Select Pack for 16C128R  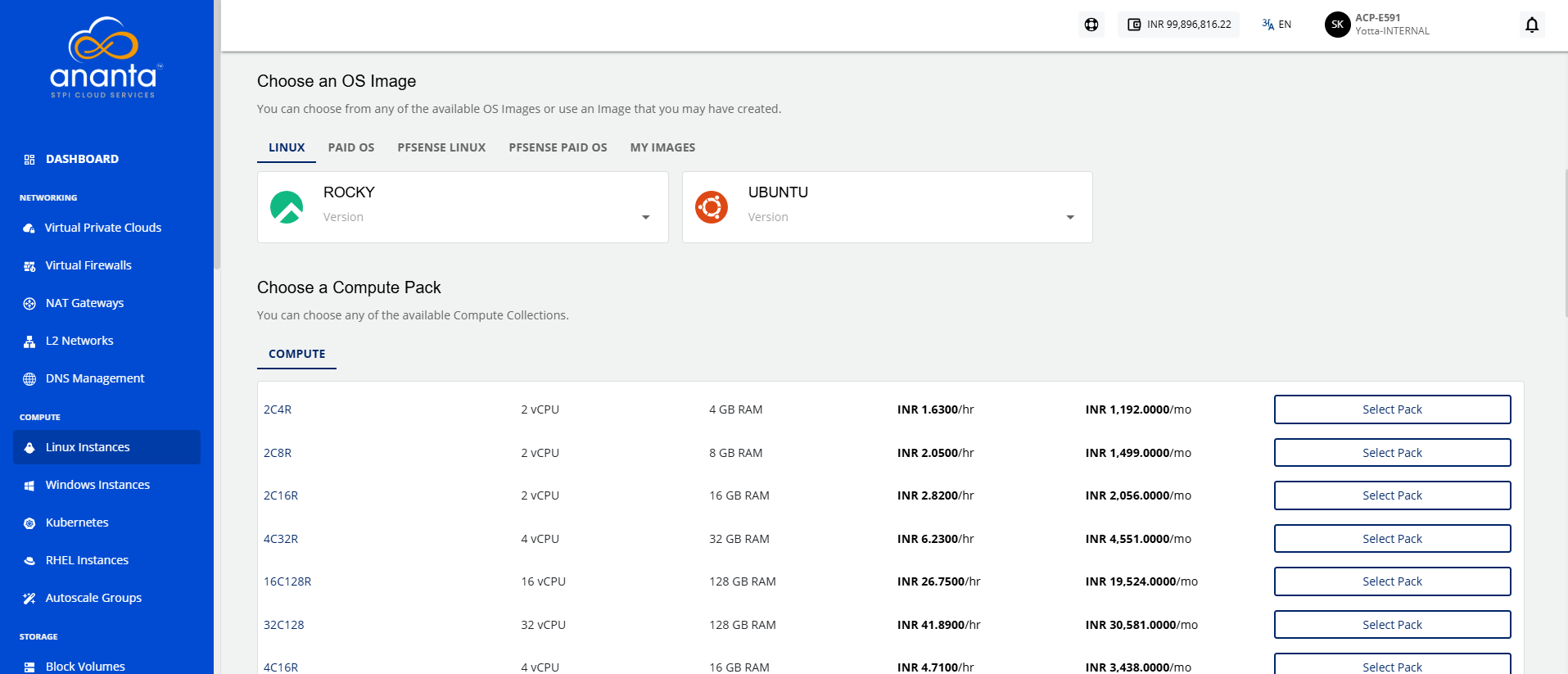click(x=1392, y=581)
